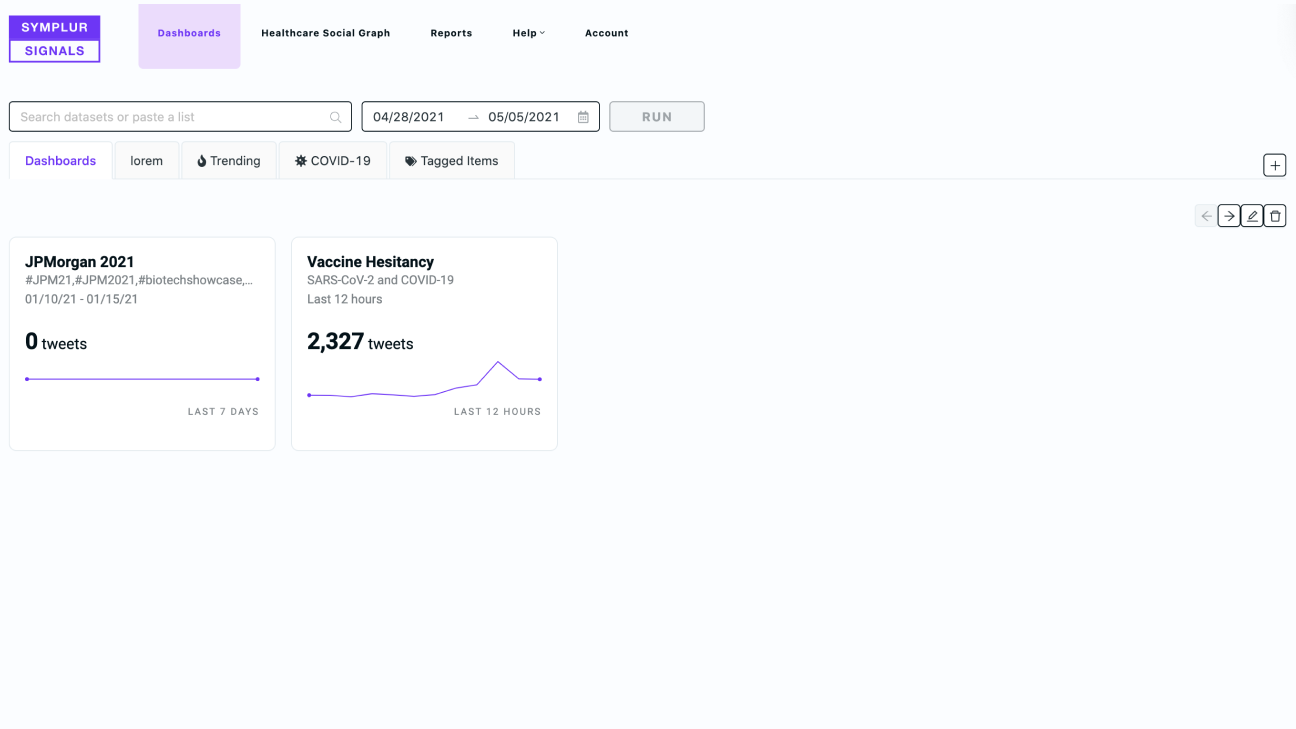Expand the Help menu
Viewport: 1296px width, 729px height.
[x=529, y=33]
